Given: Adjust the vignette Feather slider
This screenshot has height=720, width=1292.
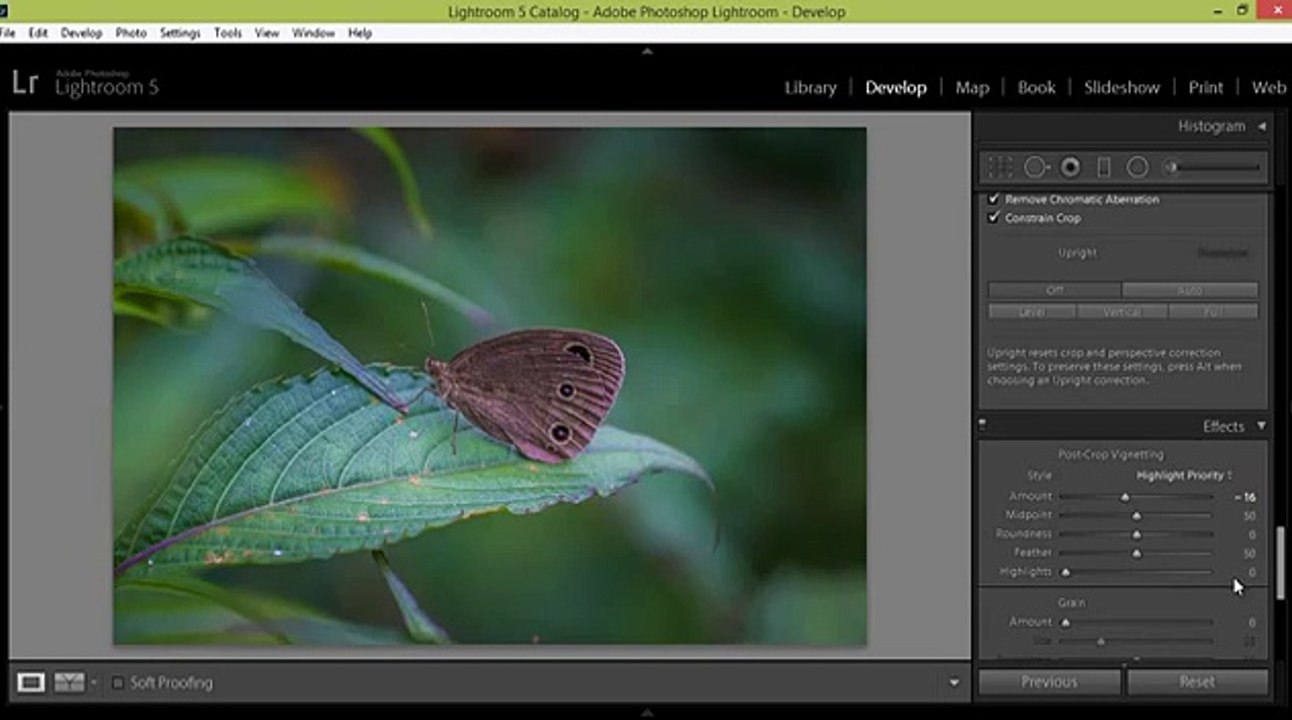Looking at the screenshot, I should pyautogui.click(x=1135, y=553).
